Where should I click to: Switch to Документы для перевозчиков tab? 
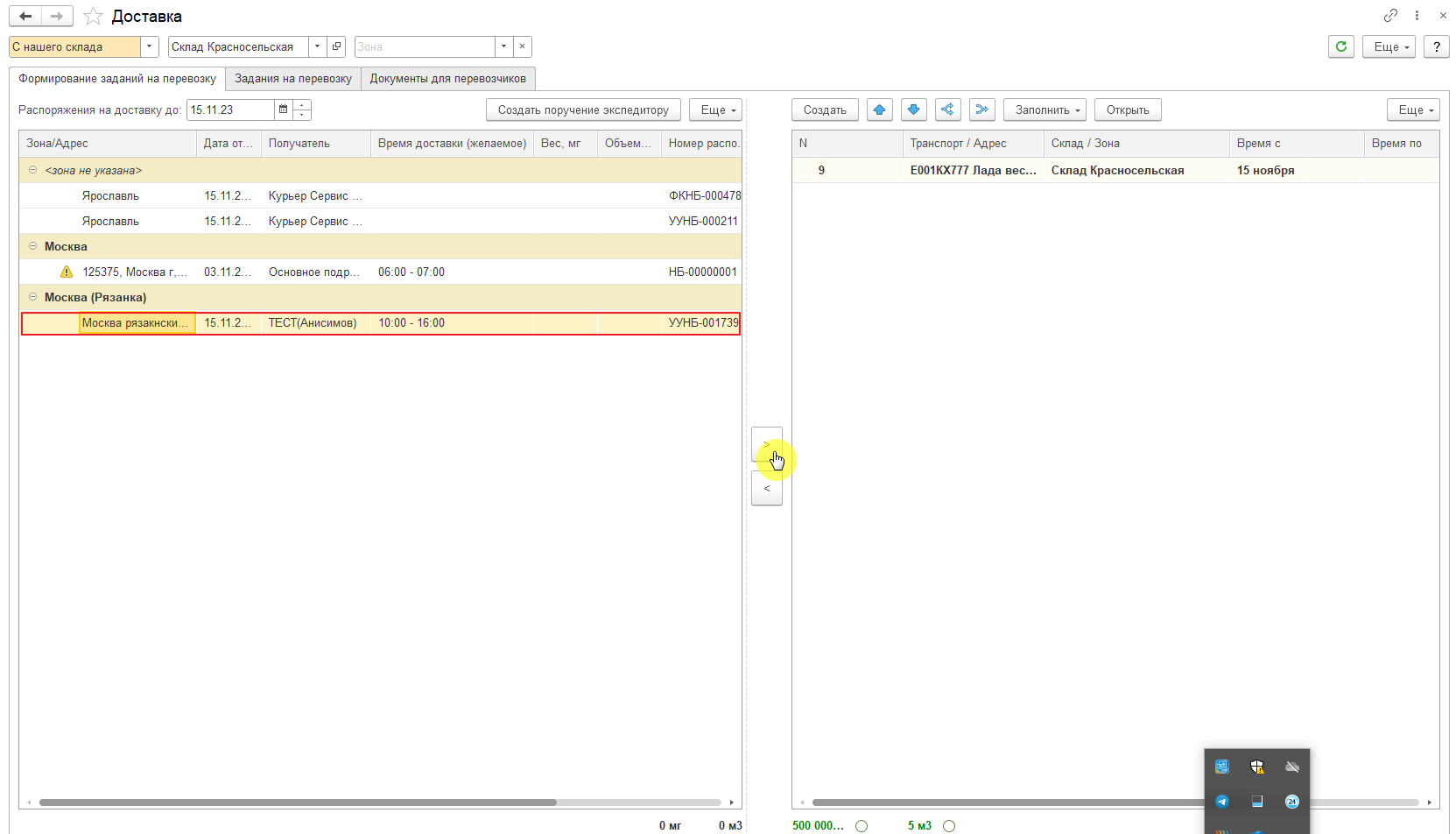(448, 79)
